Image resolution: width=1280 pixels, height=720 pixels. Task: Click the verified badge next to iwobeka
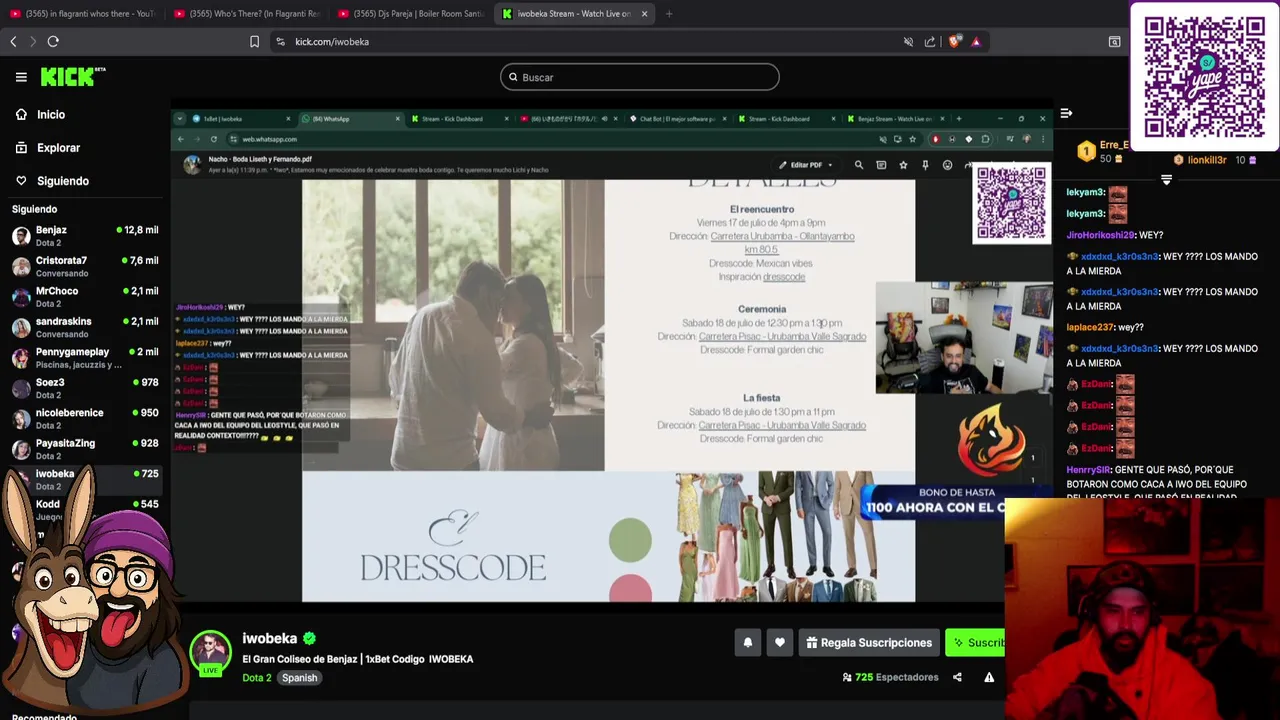(x=309, y=638)
